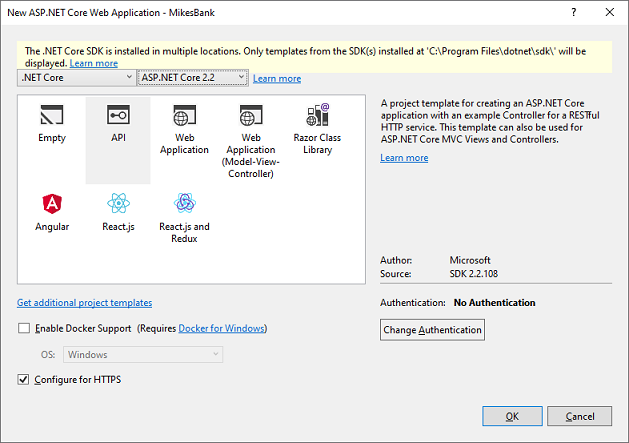Screen dimensions: 629x443
Task: Click the Microsoft author value
Action: (470, 260)
